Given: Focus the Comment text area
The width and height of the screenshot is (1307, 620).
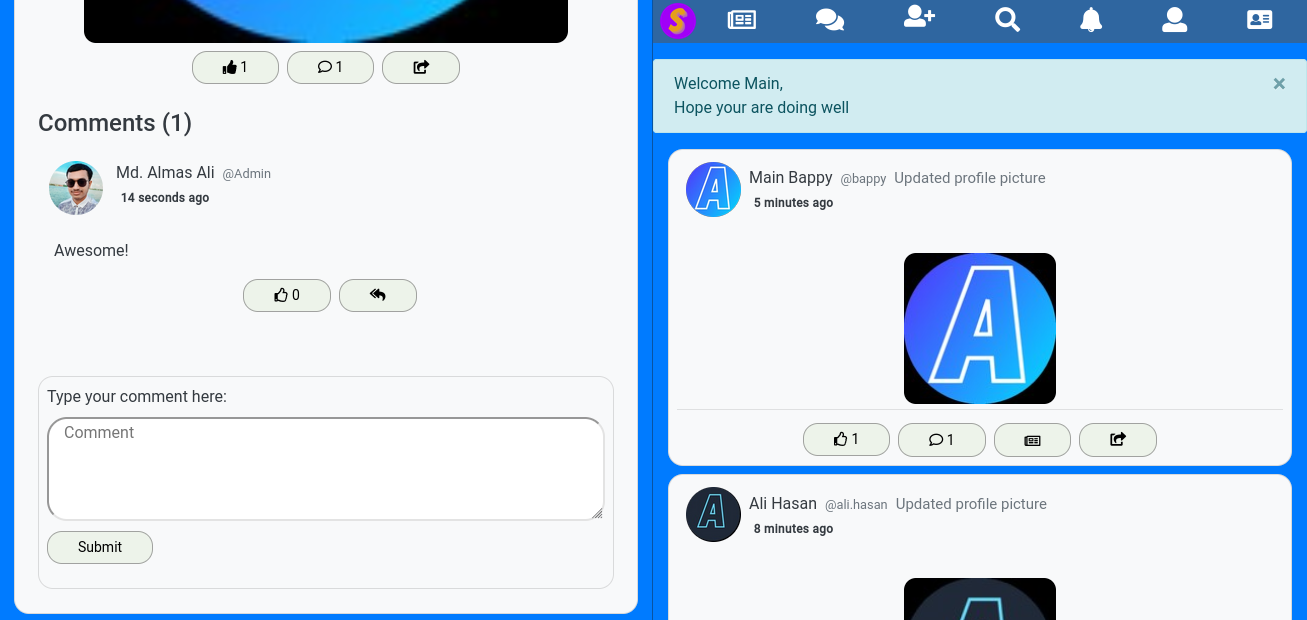Looking at the screenshot, I should [326, 469].
